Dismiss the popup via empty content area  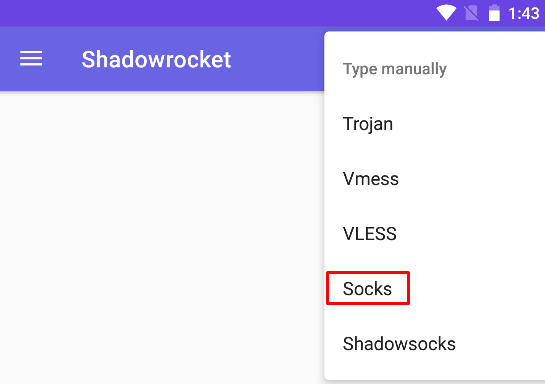(162, 237)
